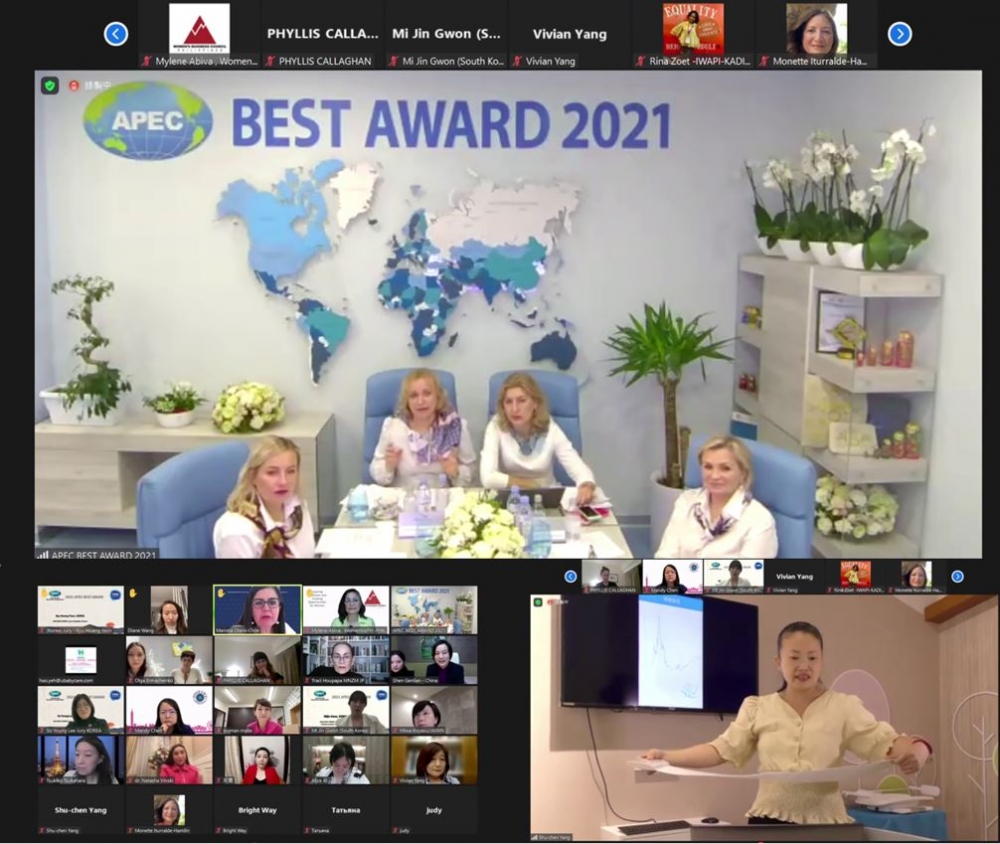Select So Young Lee's tile in the gallery grid
Screen dimensions: 1000x844
tap(81, 710)
